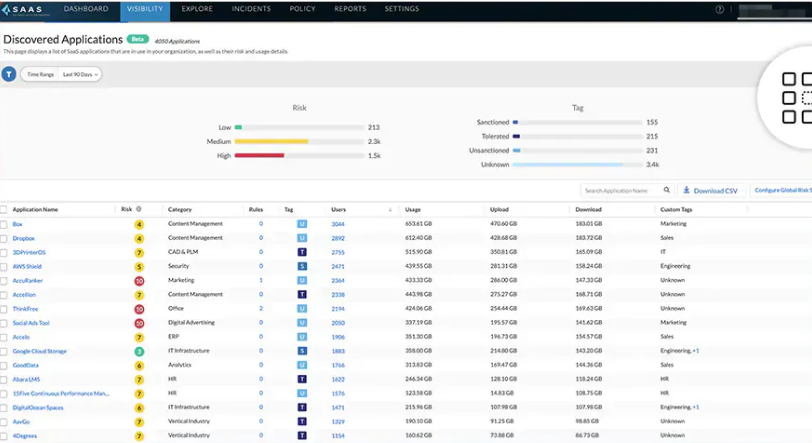
Task: Click the Medium risk yellow bar
Action: point(271,141)
